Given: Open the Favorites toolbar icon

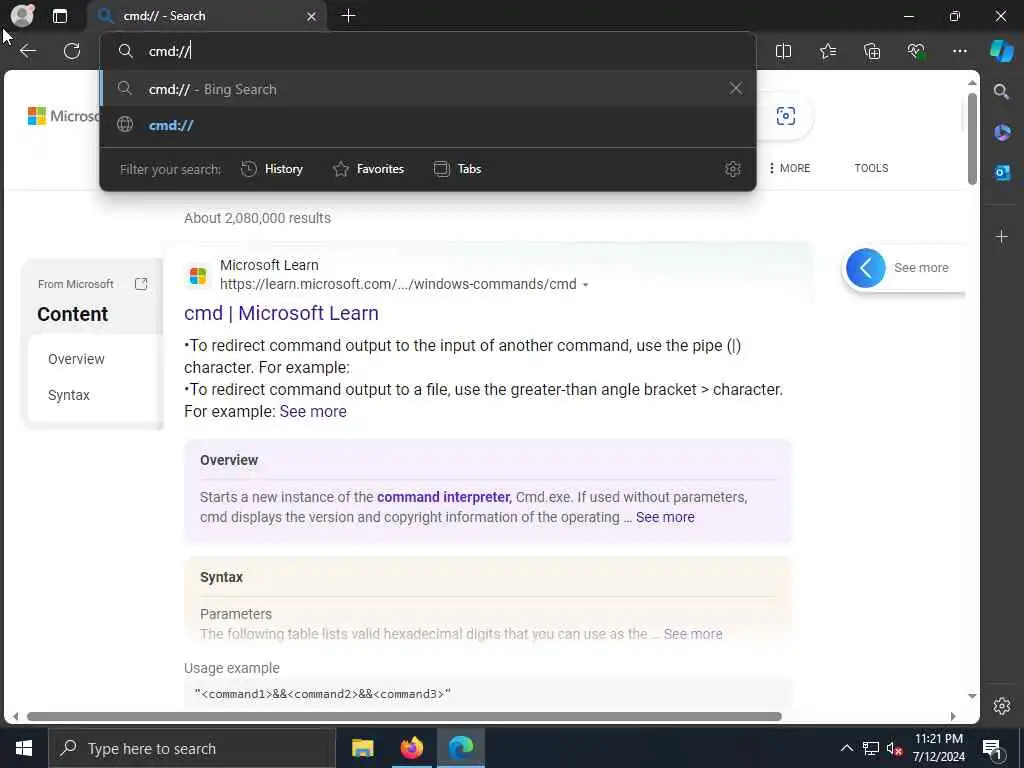Looking at the screenshot, I should 827,51.
